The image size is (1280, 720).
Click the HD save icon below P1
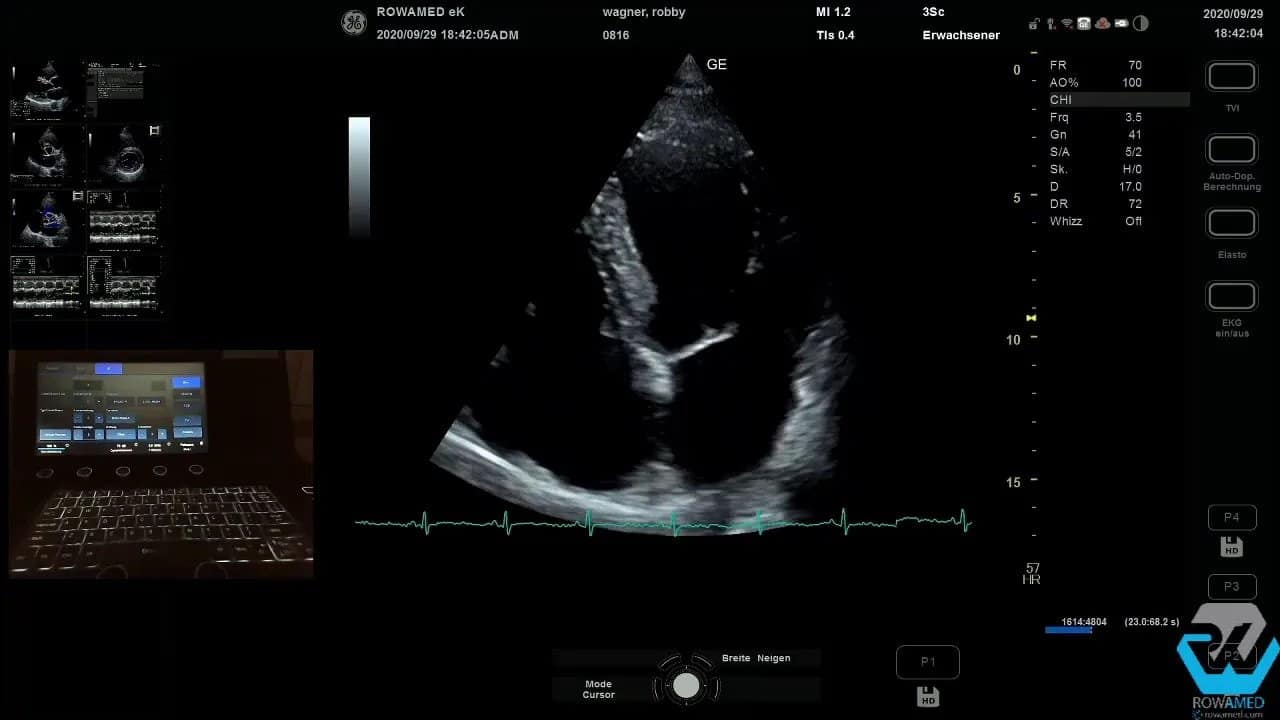point(927,696)
